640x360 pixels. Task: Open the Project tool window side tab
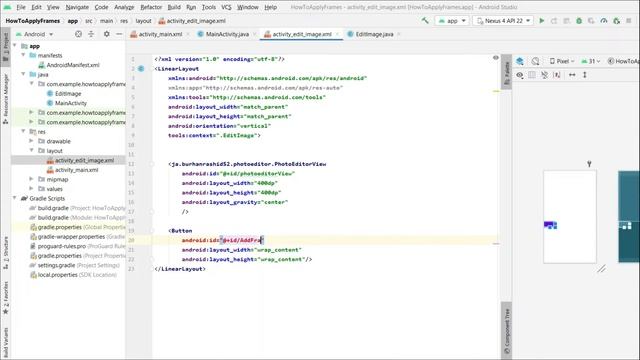(x=6, y=47)
